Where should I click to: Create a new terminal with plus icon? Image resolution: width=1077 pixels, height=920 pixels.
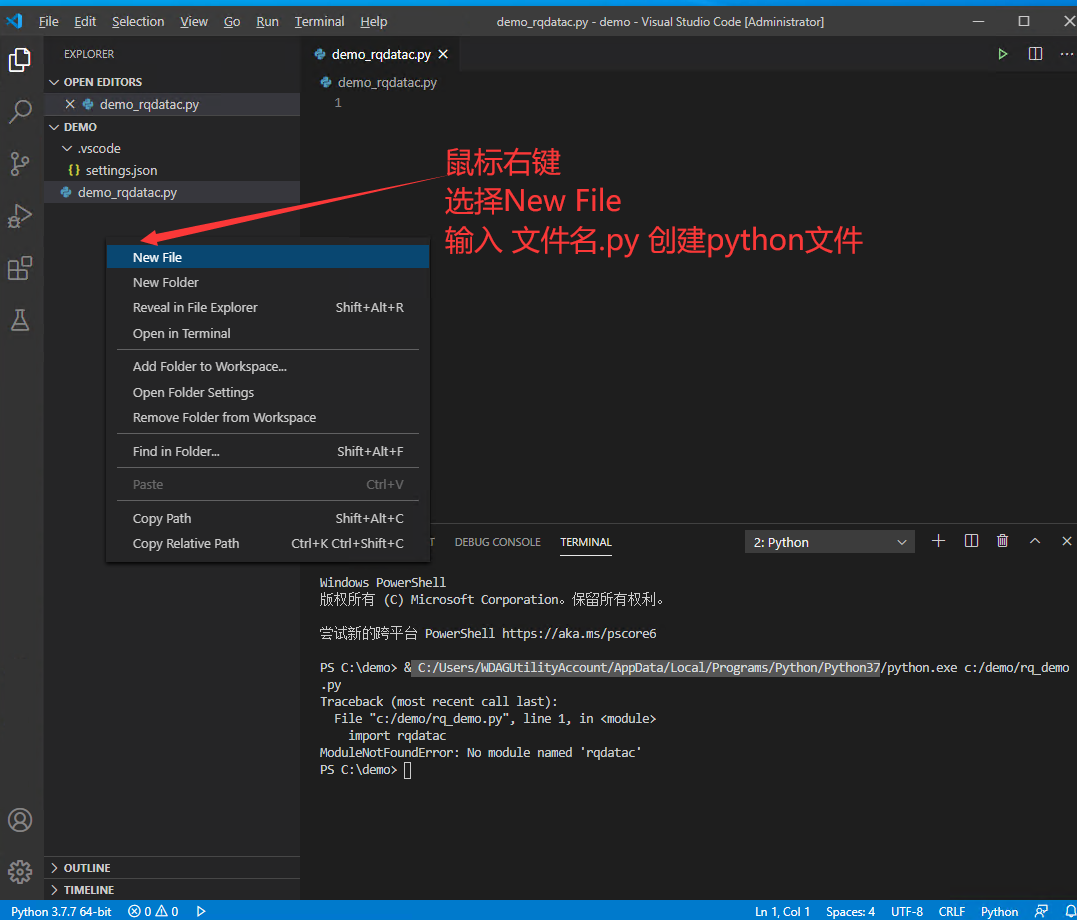[938, 541]
